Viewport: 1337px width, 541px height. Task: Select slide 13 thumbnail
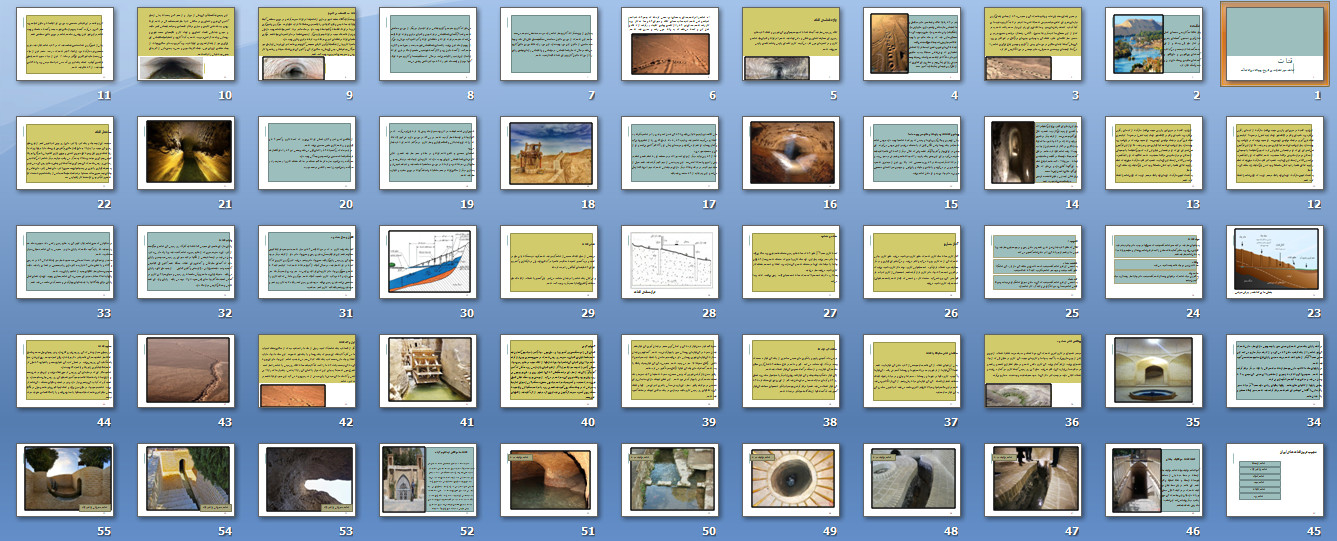(1154, 153)
